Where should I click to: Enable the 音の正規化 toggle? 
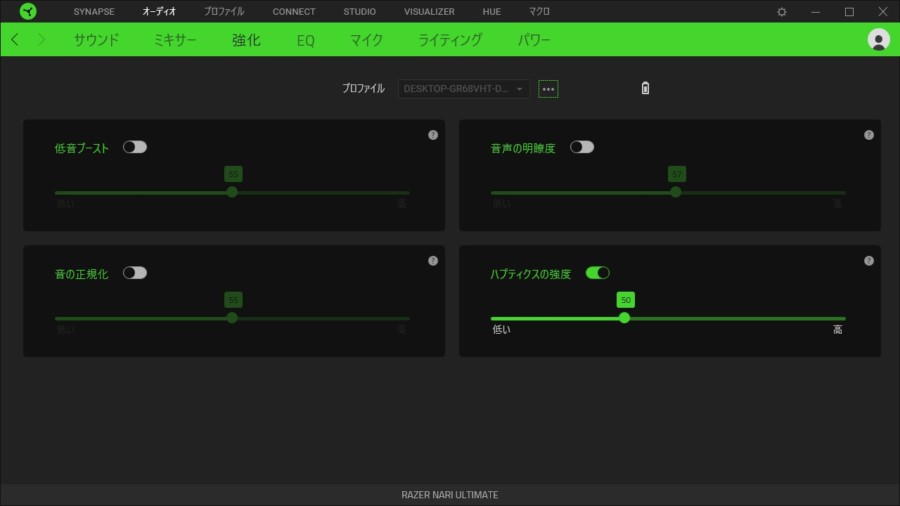coord(135,273)
